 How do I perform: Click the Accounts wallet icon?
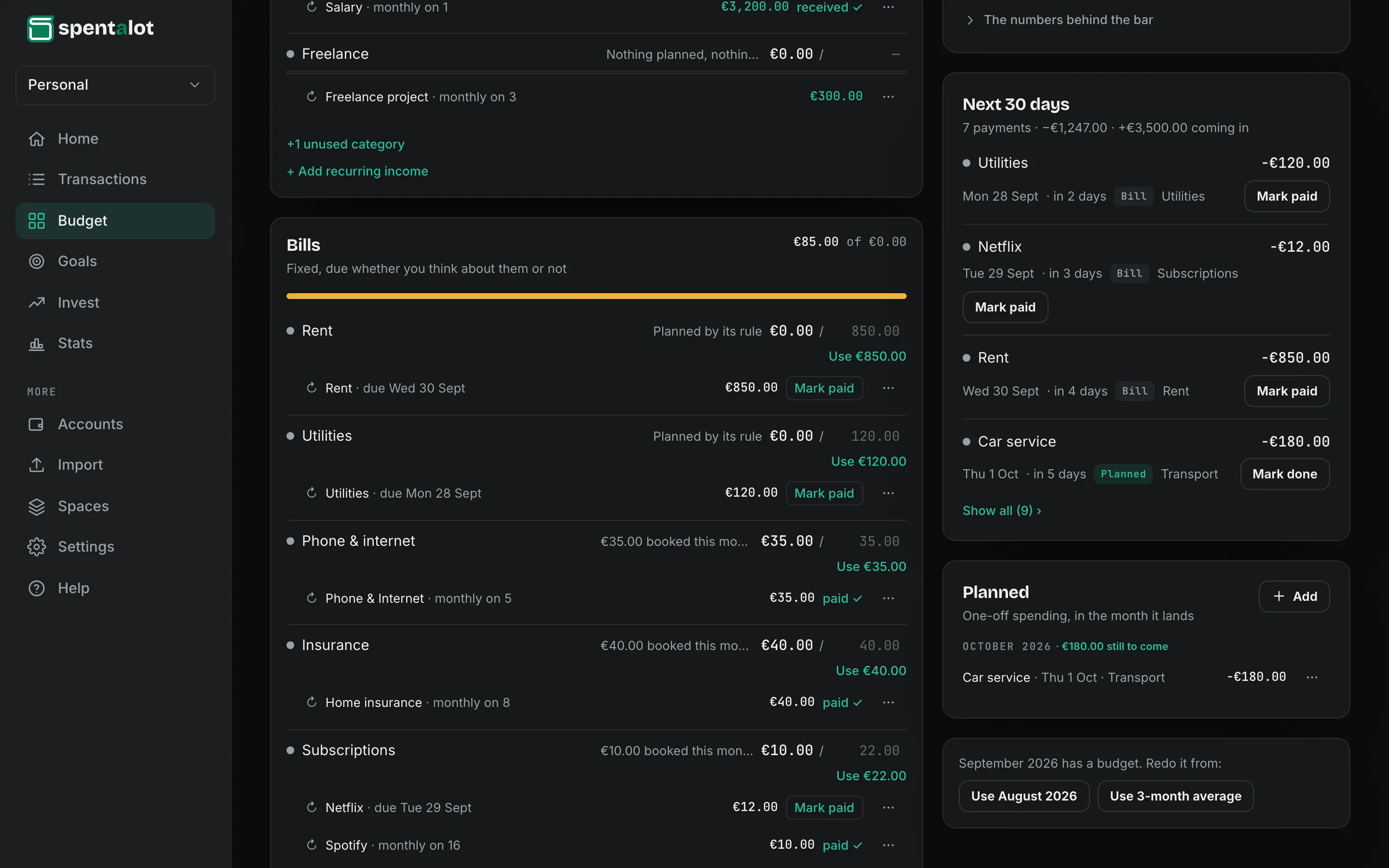click(x=36, y=424)
